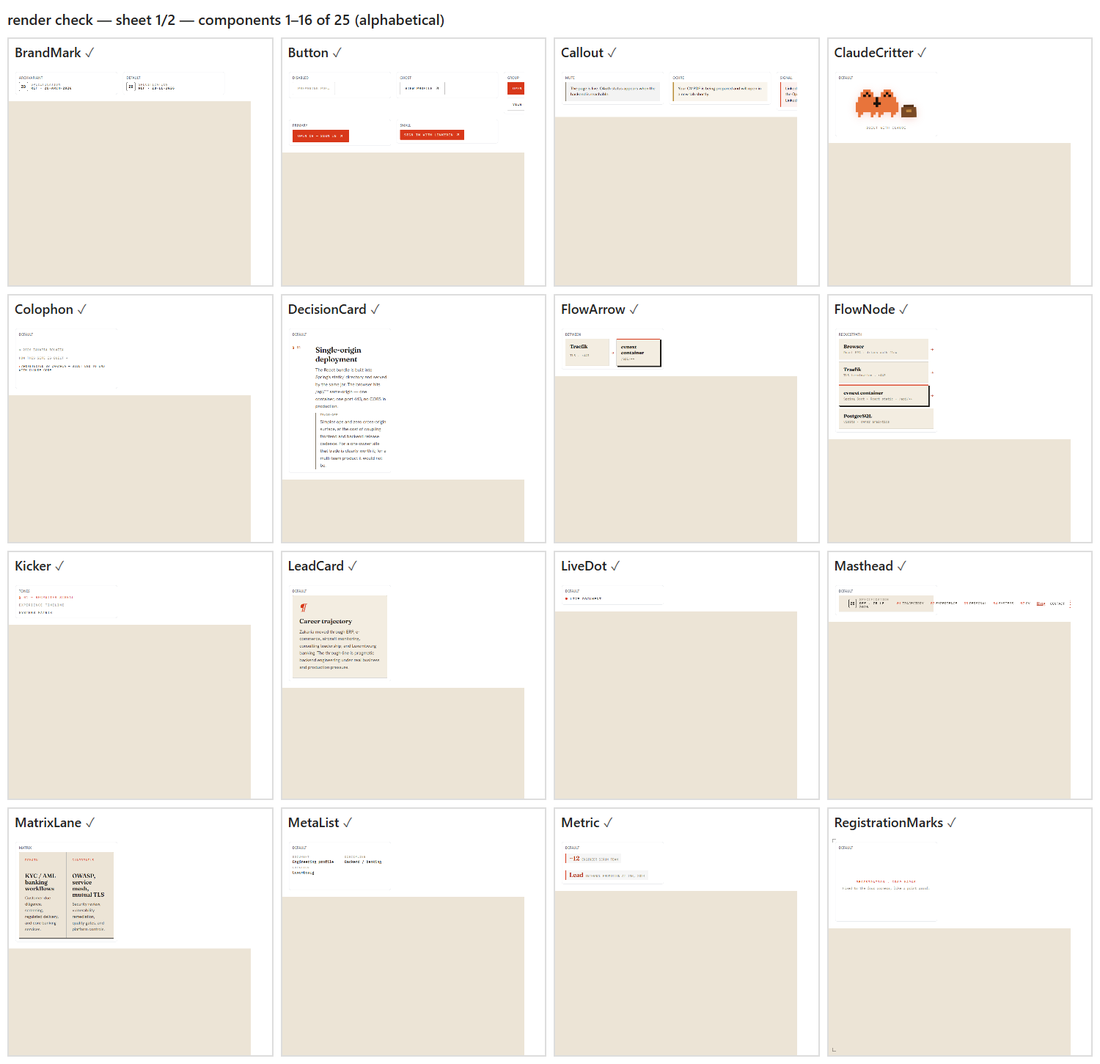The image size is (1100, 1064).
Task: Click the disabled button sample in Button card
Action: pyautogui.click(x=314, y=88)
